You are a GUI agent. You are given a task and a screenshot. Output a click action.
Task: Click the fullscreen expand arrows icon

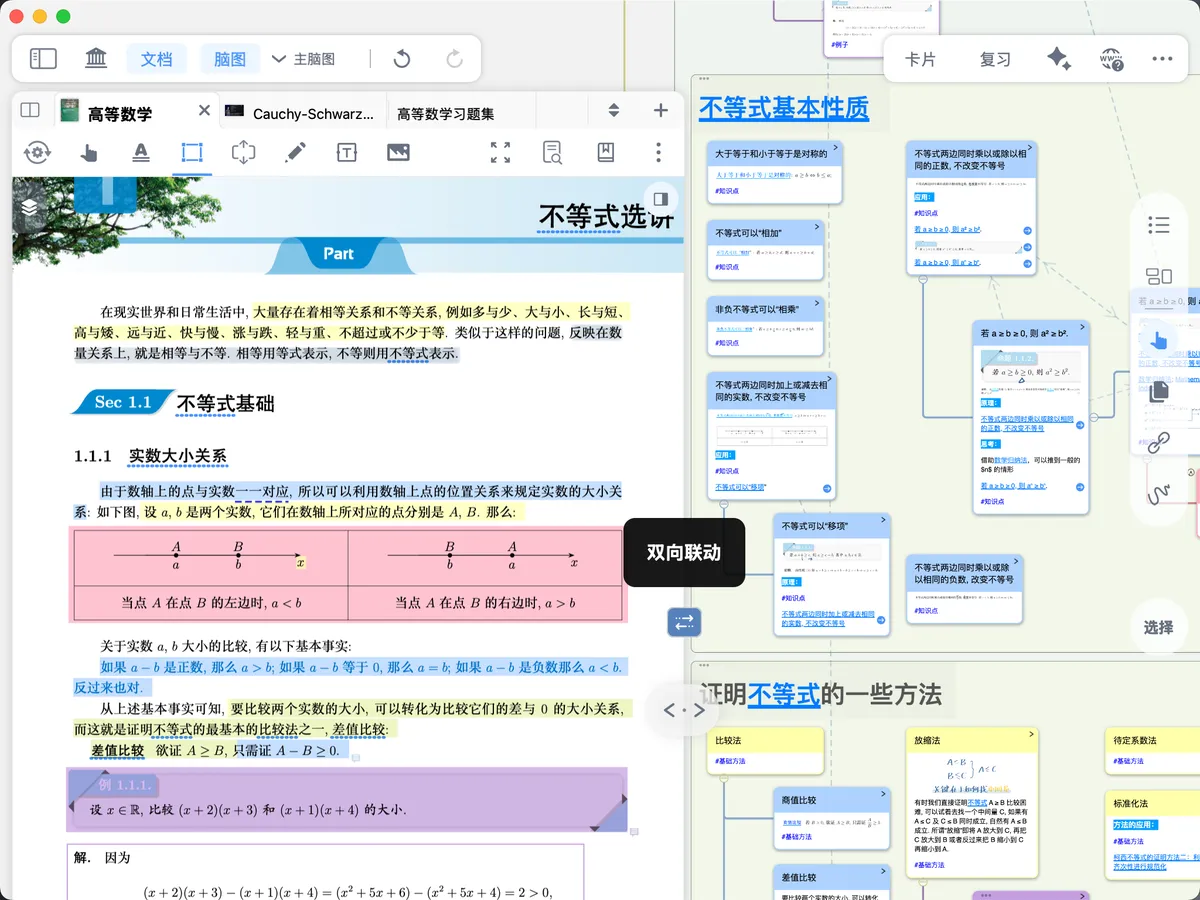pos(501,152)
